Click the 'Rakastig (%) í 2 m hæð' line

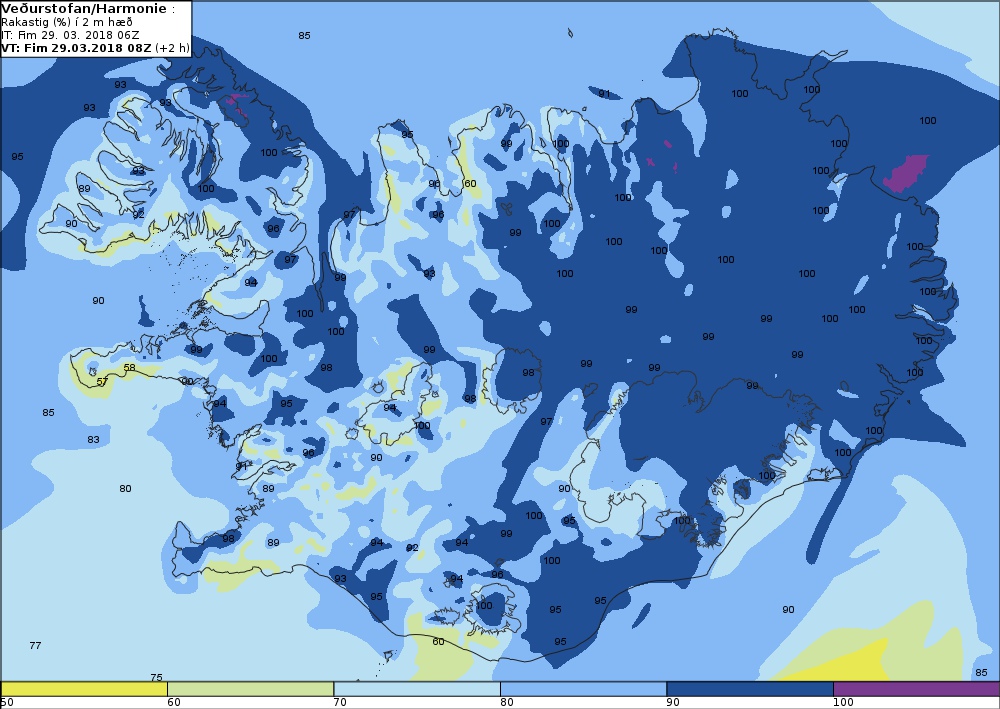tap(67, 22)
